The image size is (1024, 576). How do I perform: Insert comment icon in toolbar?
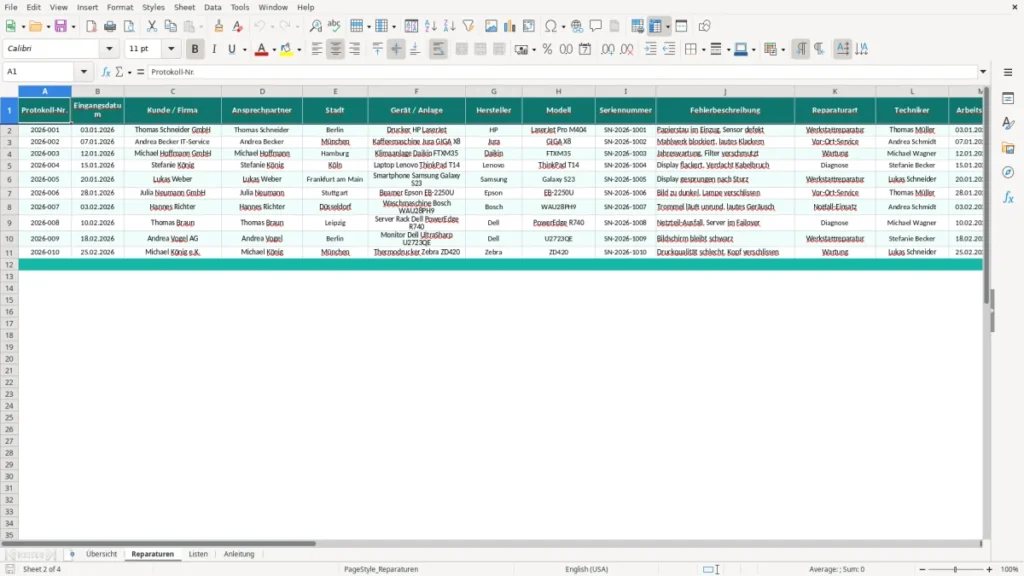(x=596, y=26)
